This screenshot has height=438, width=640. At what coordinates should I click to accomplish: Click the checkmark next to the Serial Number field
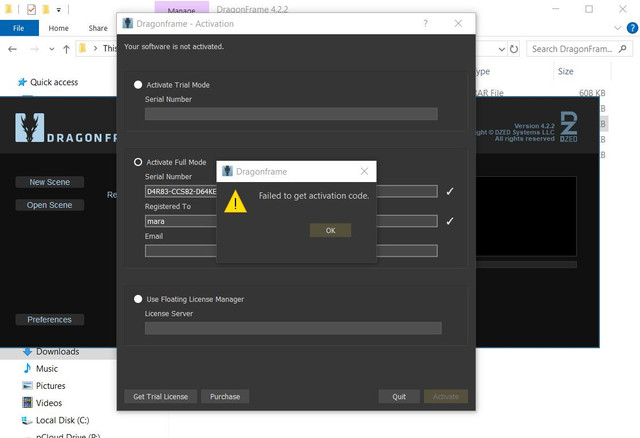pos(450,191)
